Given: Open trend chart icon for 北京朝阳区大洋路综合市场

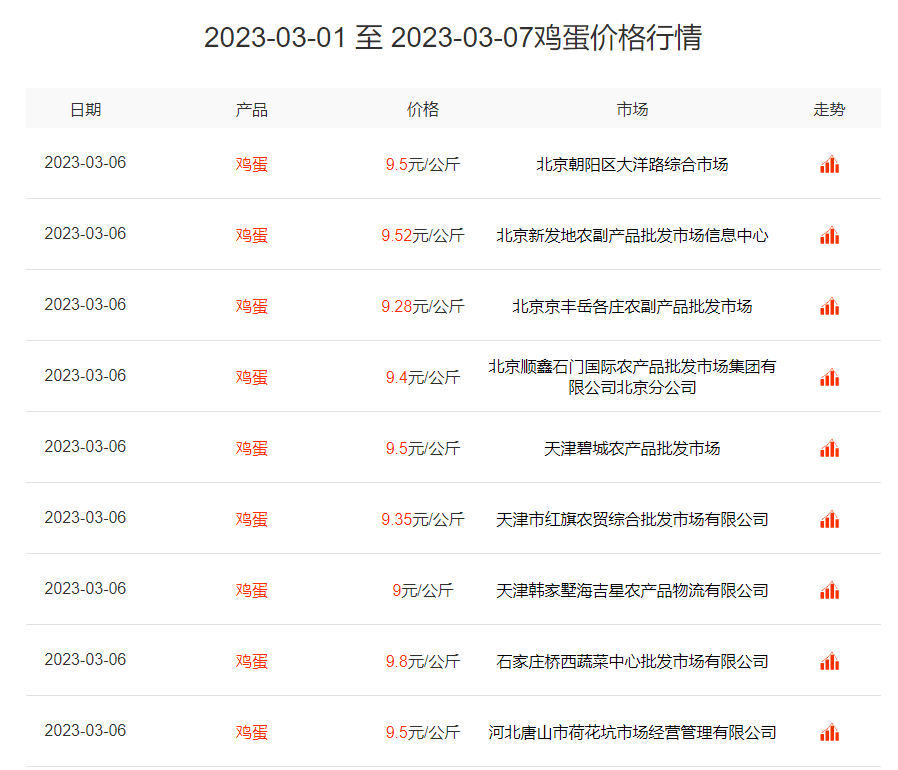Looking at the screenshot, I should 829,165.
